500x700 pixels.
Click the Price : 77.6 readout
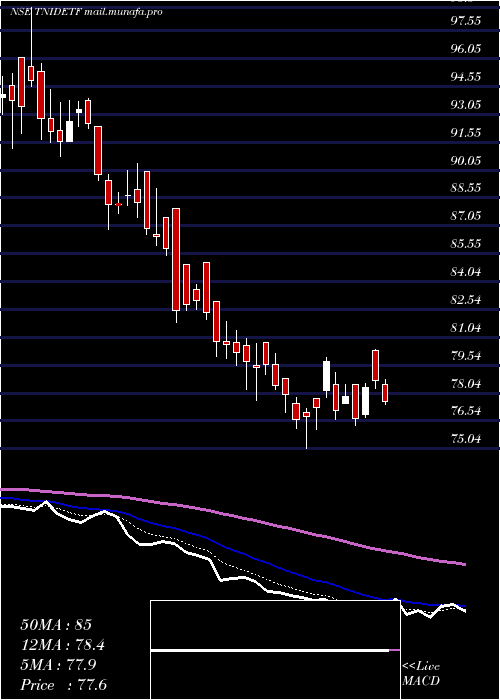click(63, 685)
